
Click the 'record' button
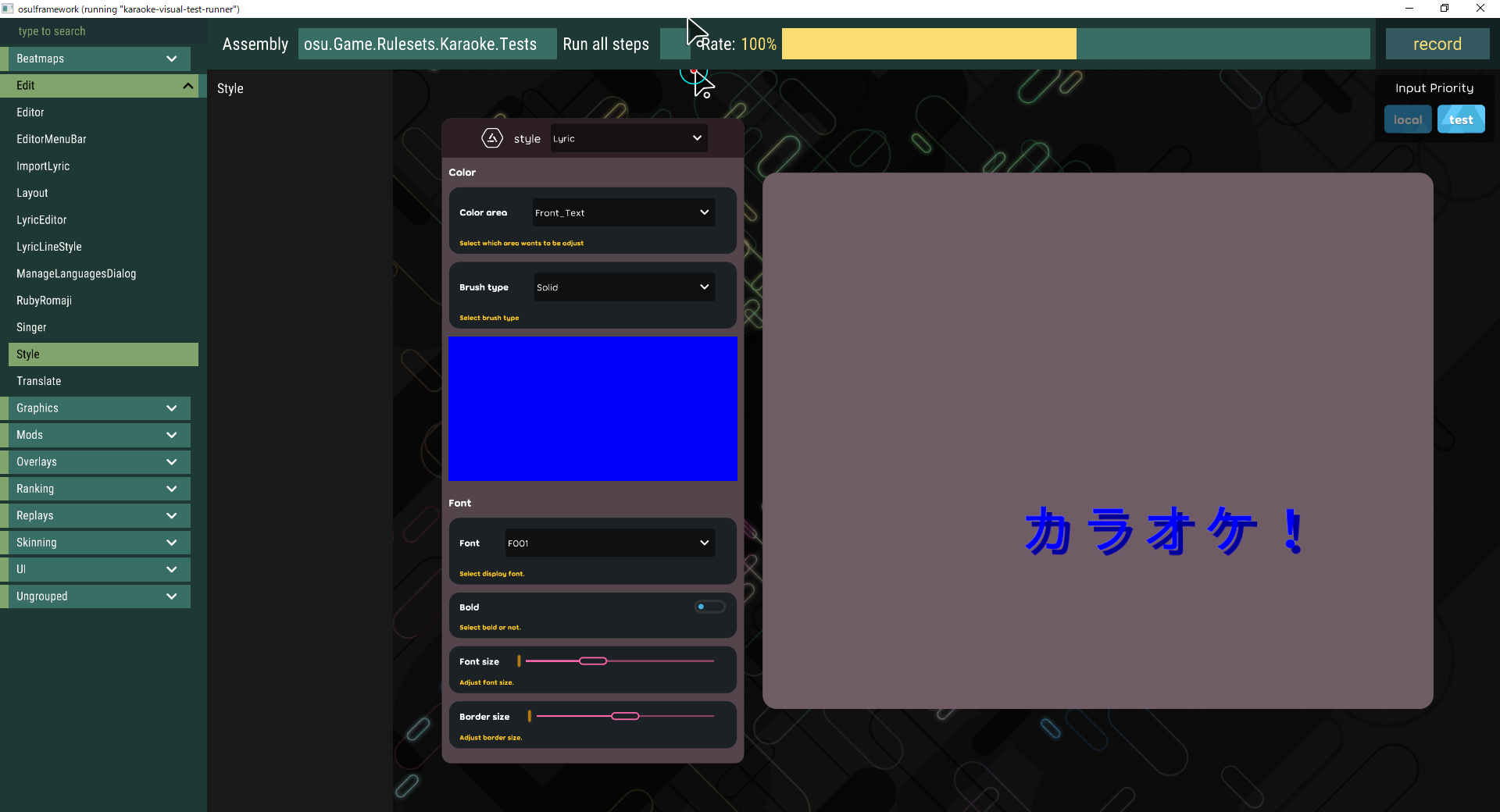pyautogui.click(x=1437, y=44)
